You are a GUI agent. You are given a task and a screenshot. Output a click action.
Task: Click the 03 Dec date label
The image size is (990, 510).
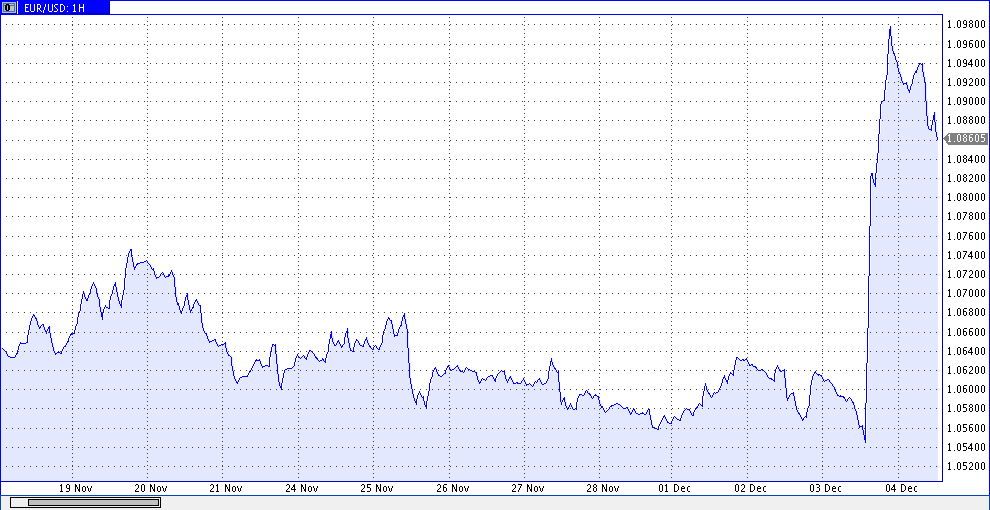[x=825, y=488]
